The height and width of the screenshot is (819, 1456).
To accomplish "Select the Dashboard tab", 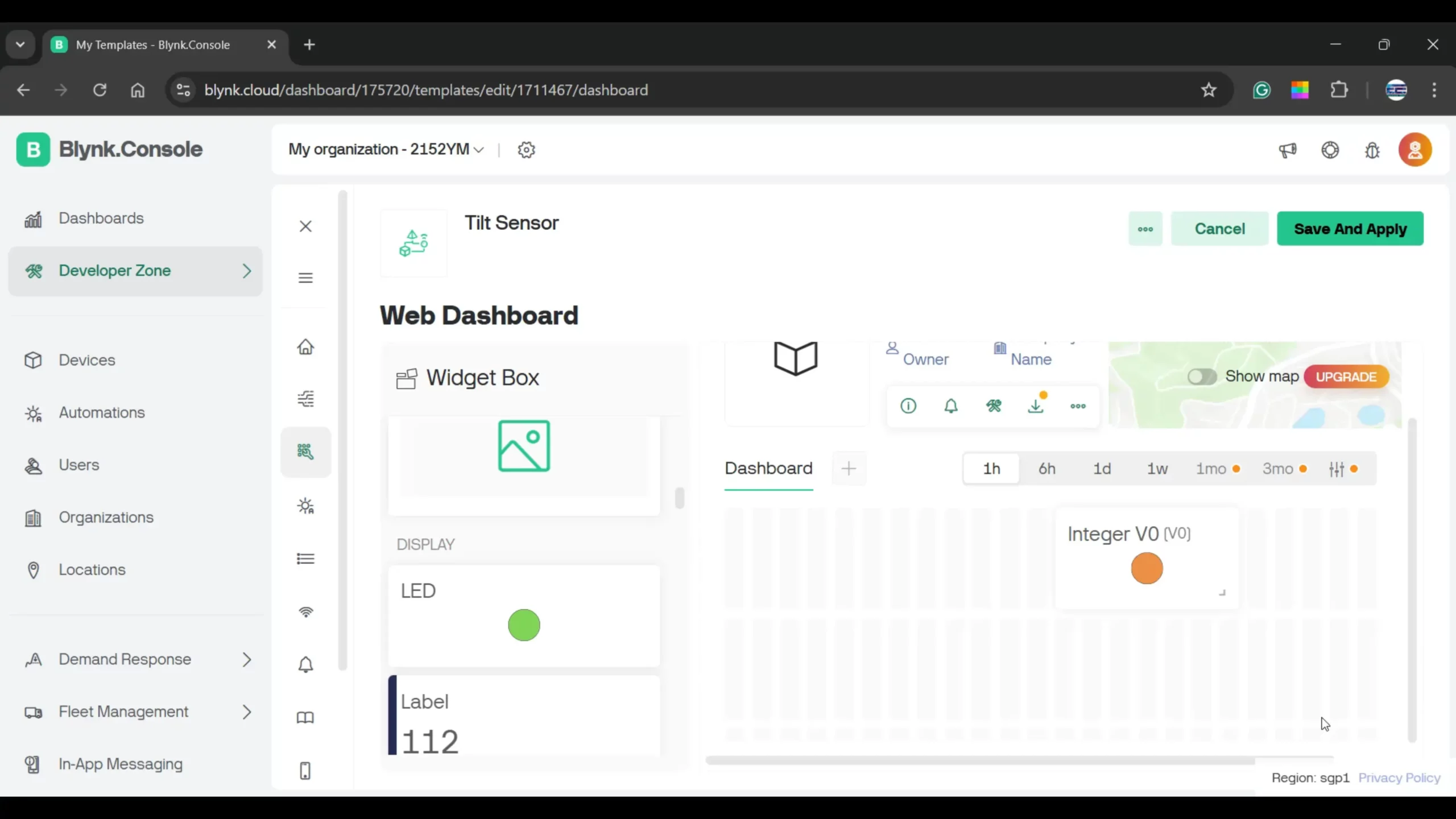I will pyautogui.click(x=768, y=469).
